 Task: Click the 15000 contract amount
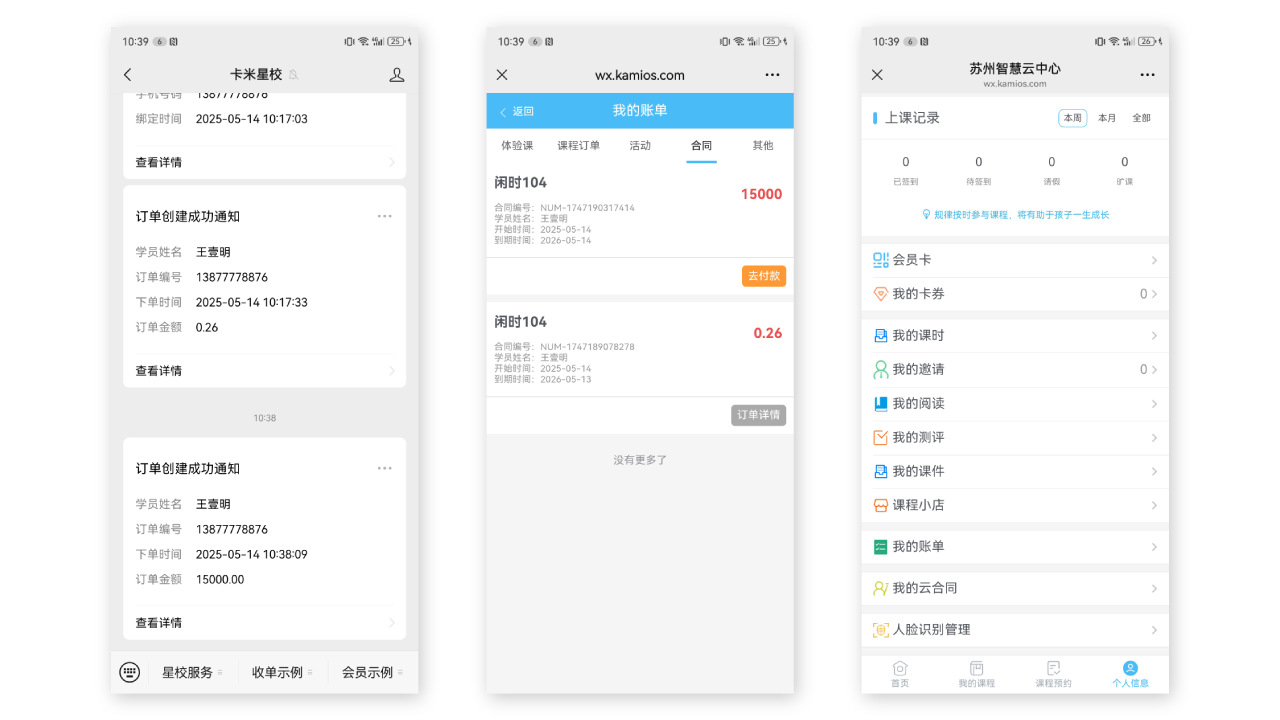(761, 194)
